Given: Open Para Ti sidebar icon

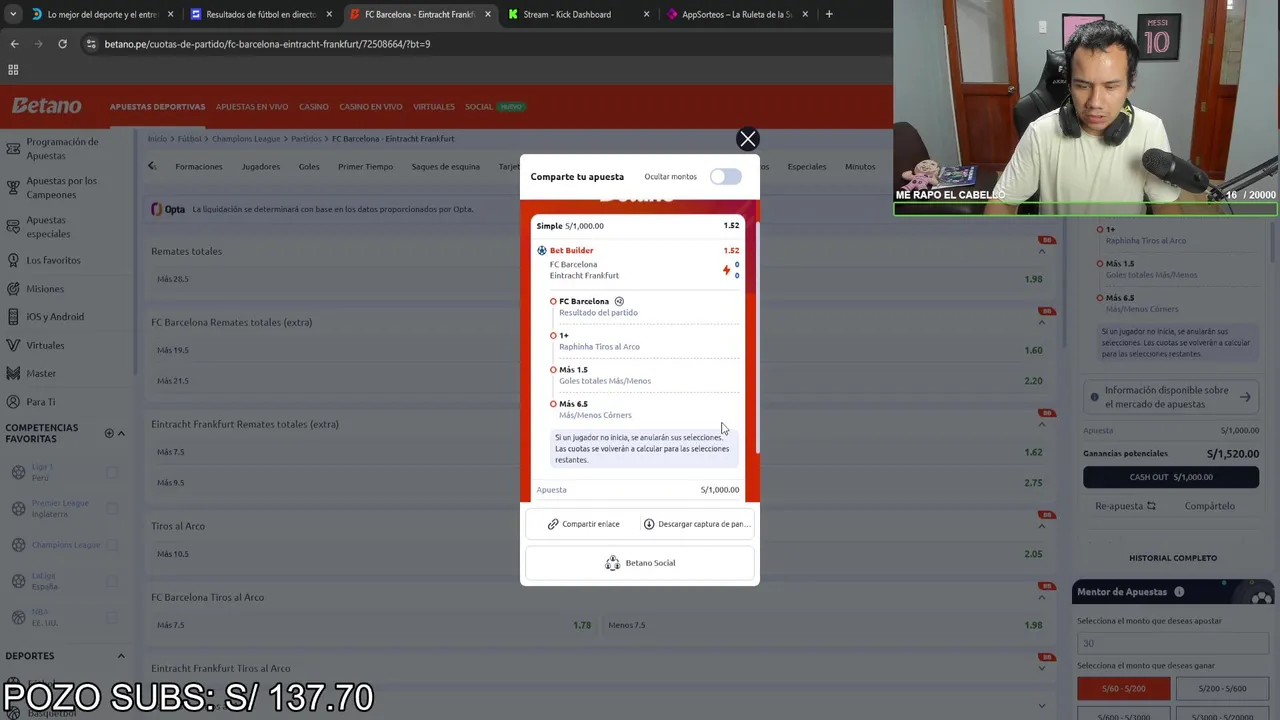Looking at the screenshot, I should (x=13, y=402).
